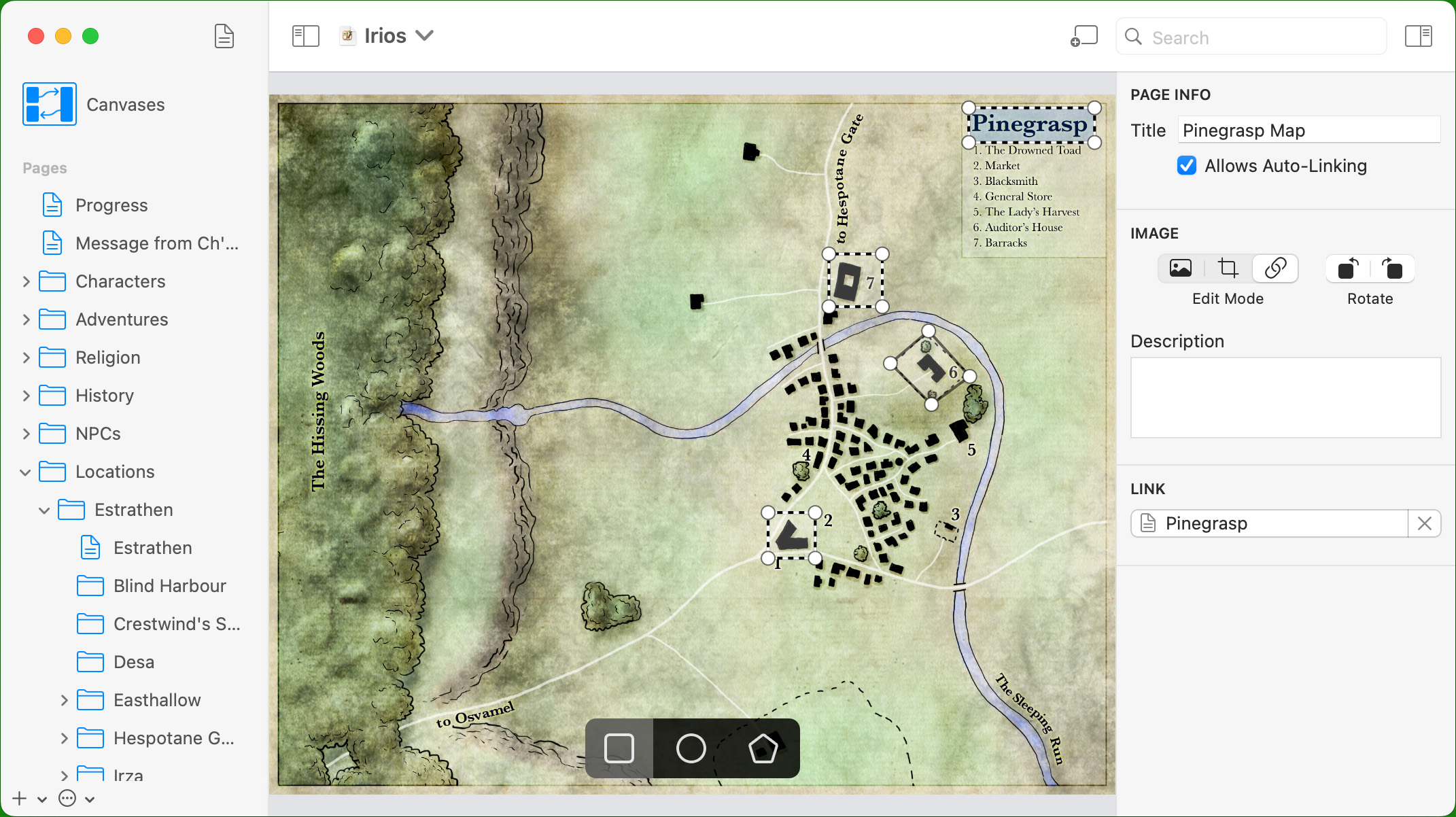Select the circle link-area shape tool
This screenshot has height=817, width=1456.
click(691, 748)
